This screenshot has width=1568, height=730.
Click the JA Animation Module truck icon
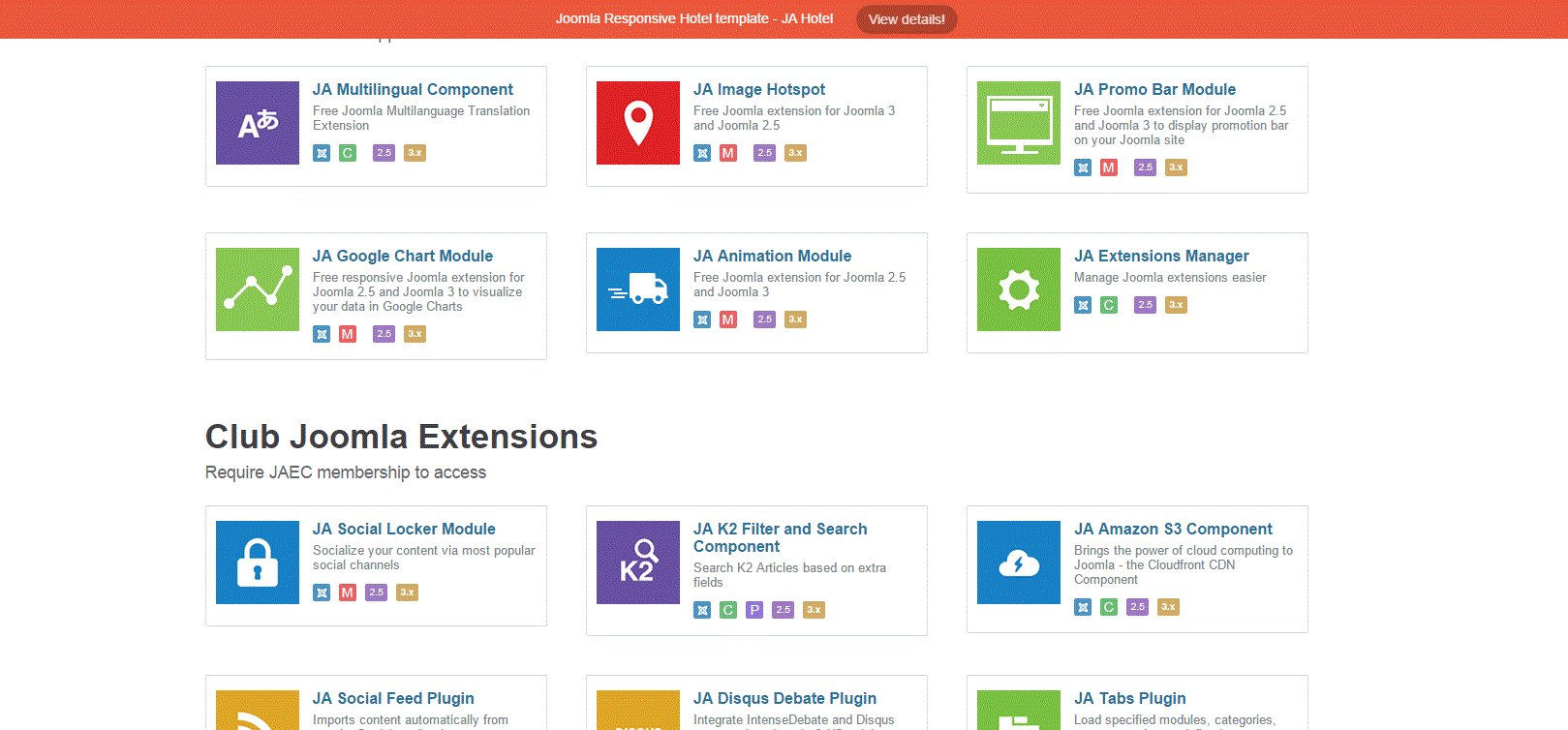(638, 289)
